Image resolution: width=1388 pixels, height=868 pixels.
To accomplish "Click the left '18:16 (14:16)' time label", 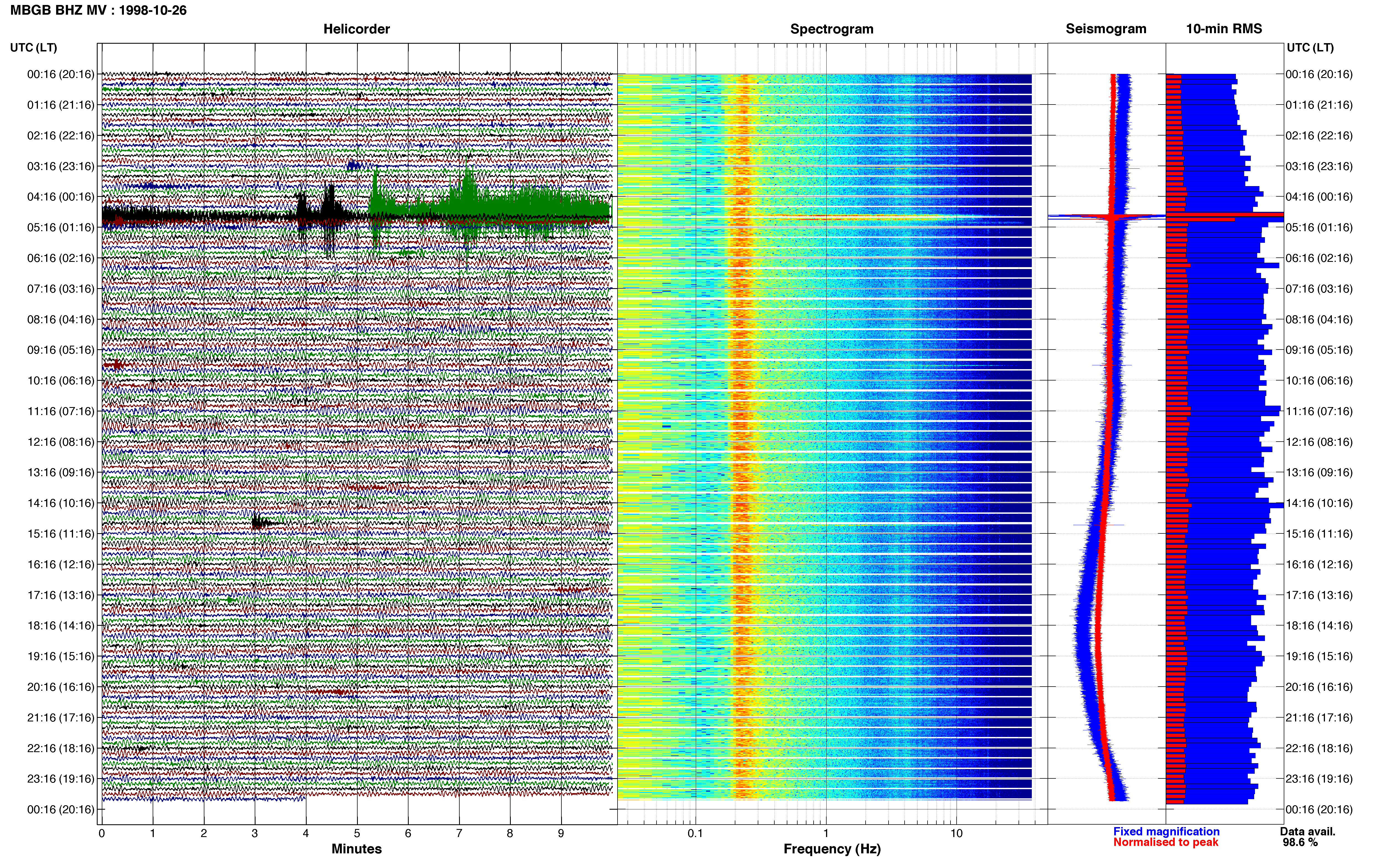I will [x=60, y=626].
